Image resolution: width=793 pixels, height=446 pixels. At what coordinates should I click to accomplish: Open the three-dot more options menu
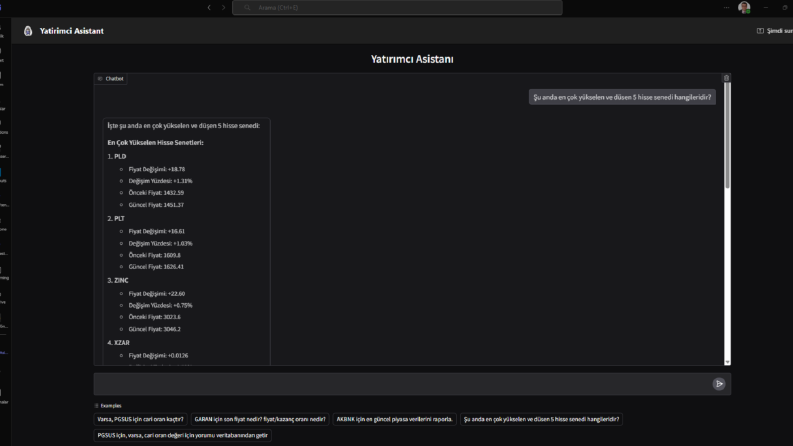pos(726,8)
